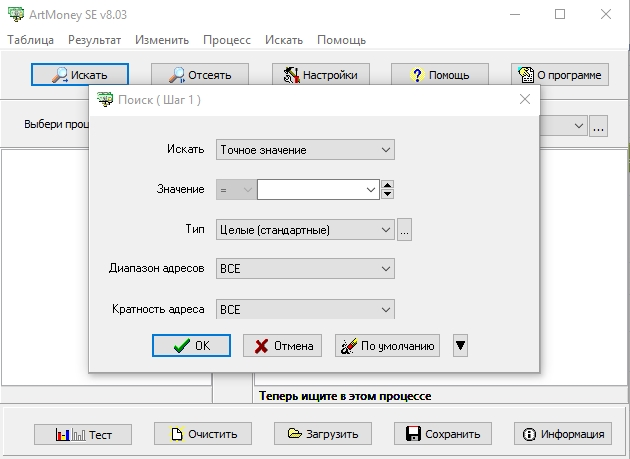
Task: Click the Сохранить save button
Action: [443, 434]
